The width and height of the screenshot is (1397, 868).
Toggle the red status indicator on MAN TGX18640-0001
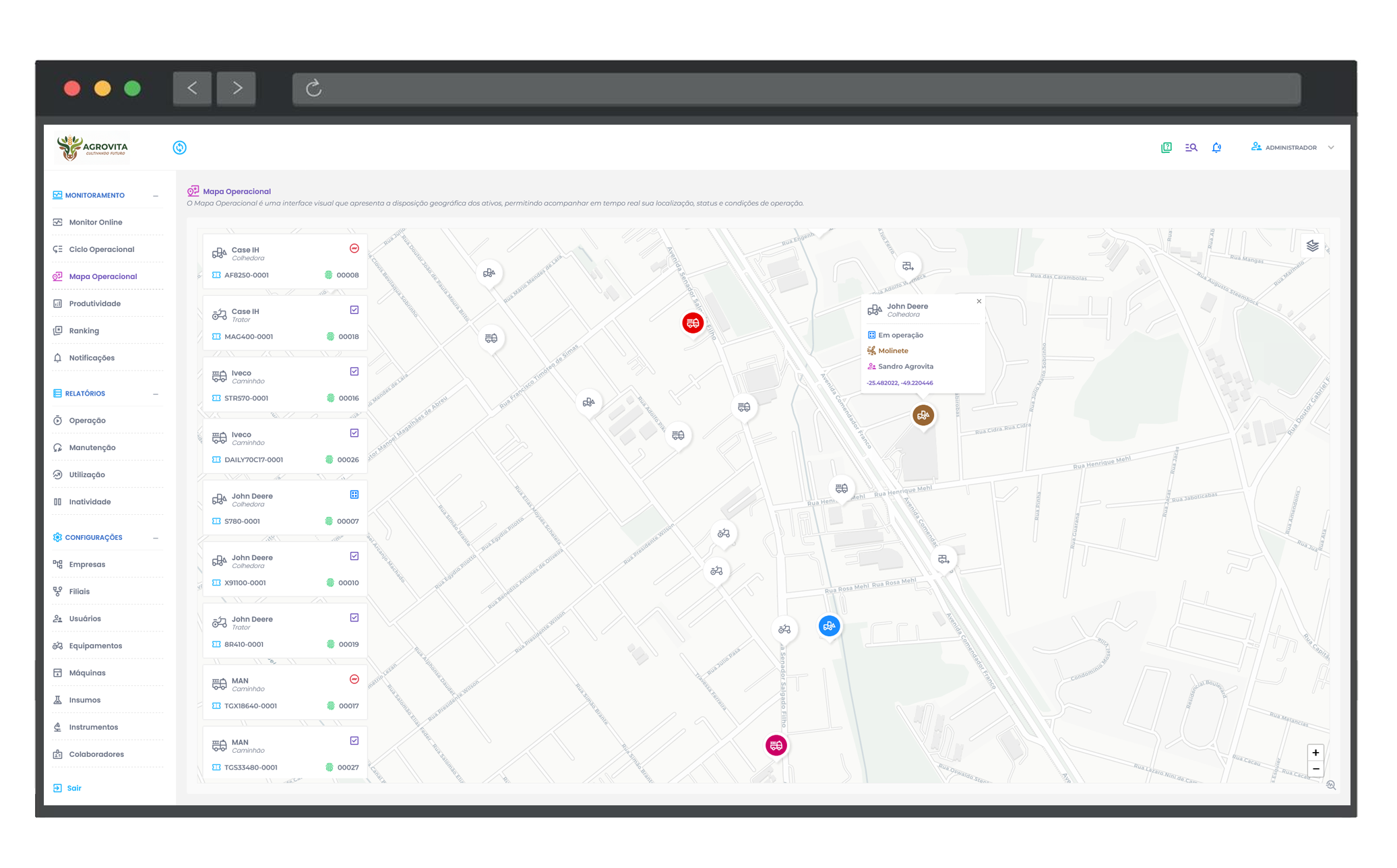click(x=354, y=679)
